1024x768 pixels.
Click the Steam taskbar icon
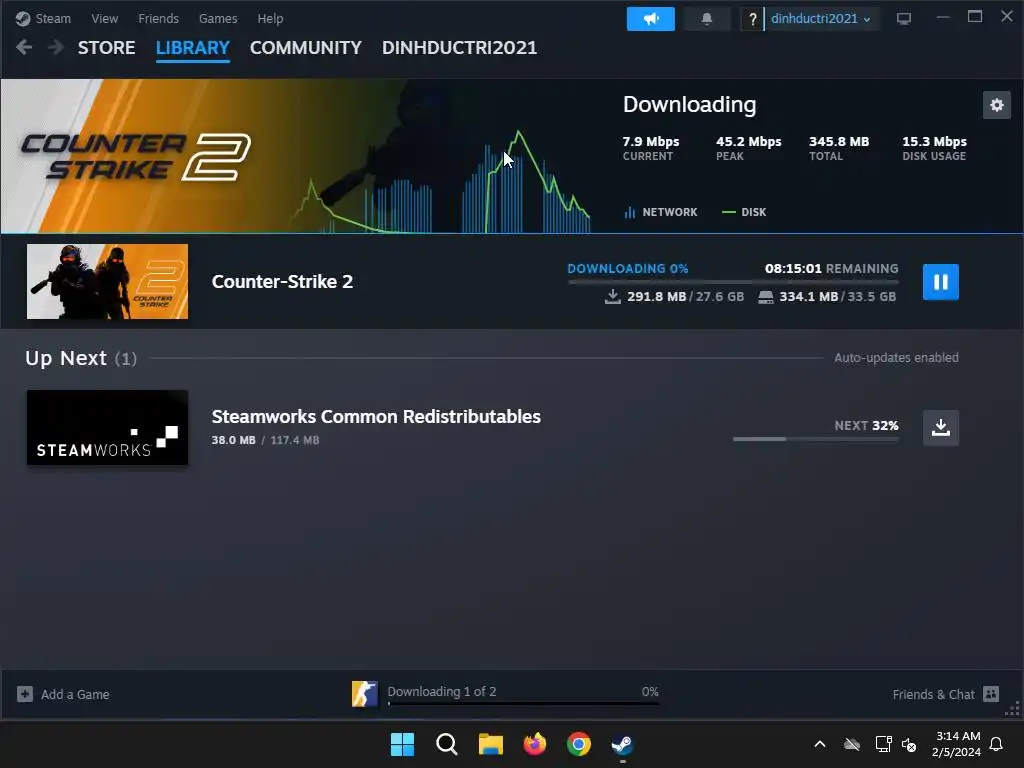pyautogui.click(x=622, y=744)
